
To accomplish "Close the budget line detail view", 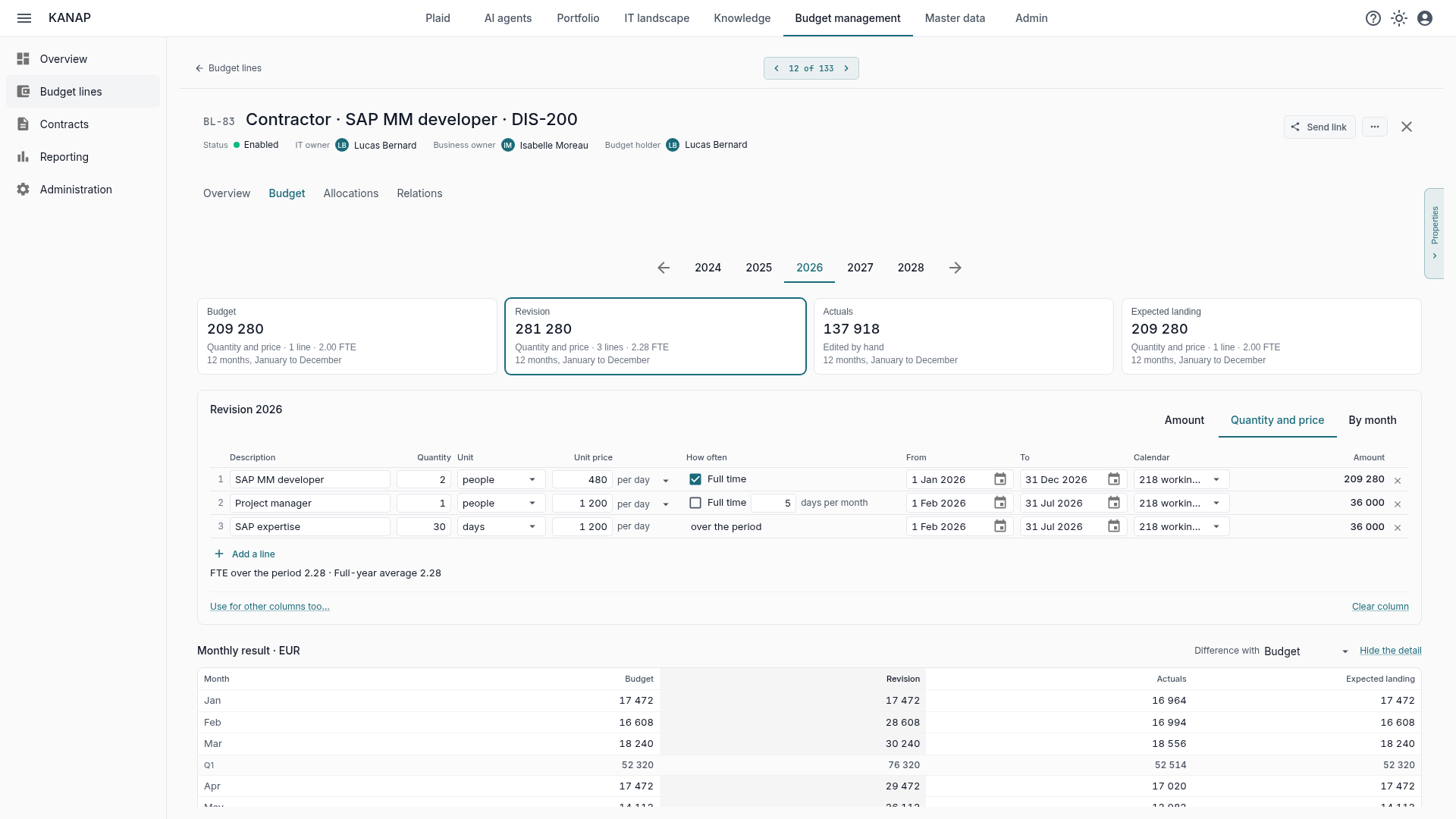I will [x=1407, y=127].
